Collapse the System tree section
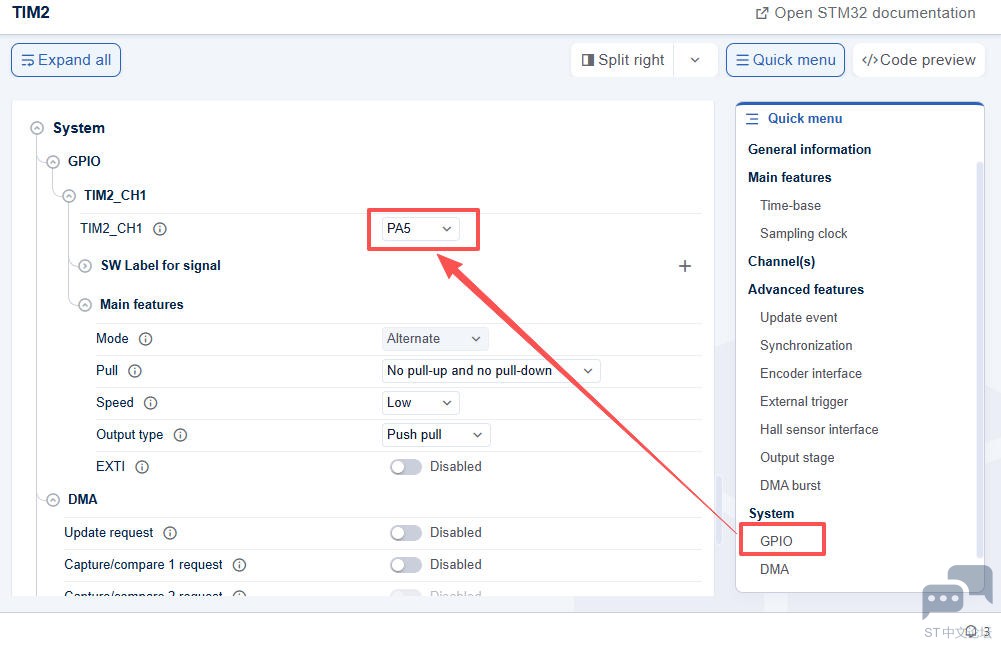This screenshot has width=1001, height=648. [37, 128]
